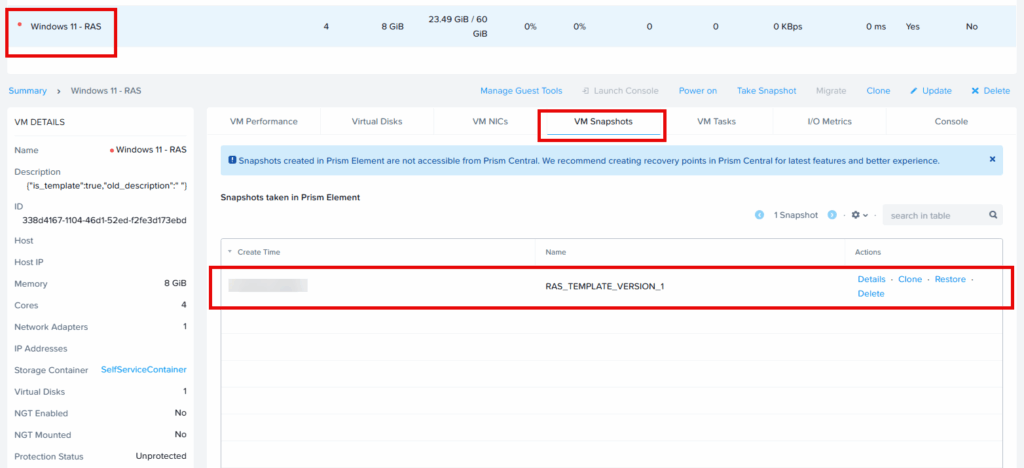Click 1 Snapshot count label
1024x468 pixels.
pos(795,215)
